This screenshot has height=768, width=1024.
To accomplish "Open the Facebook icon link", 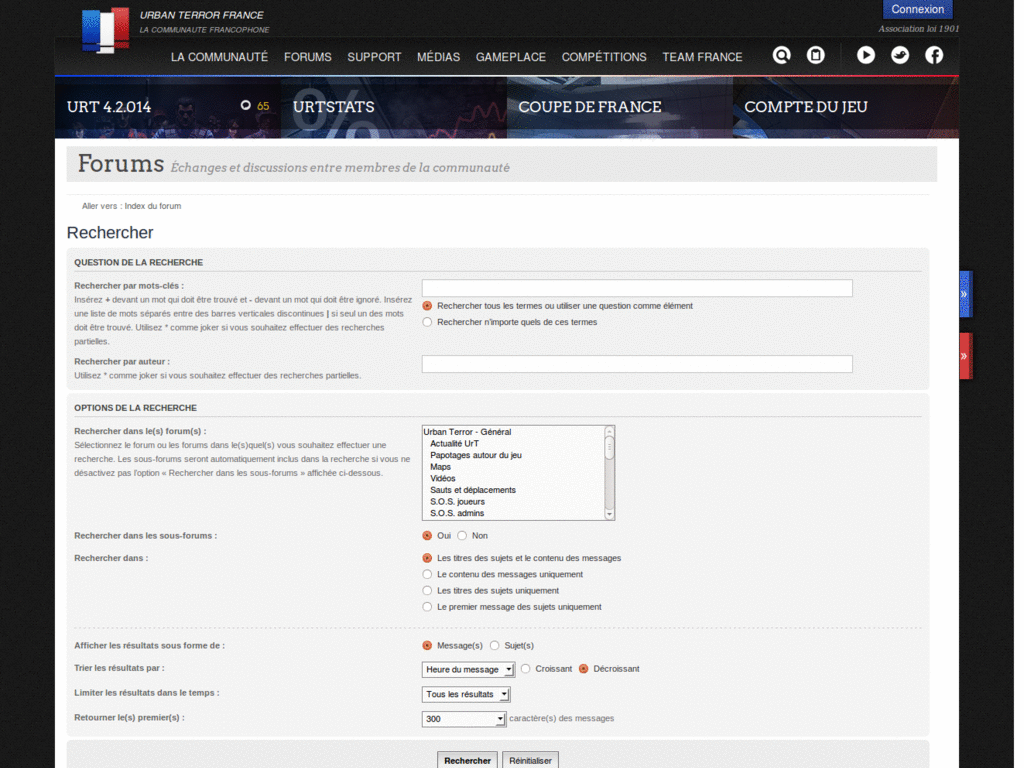I will click(x=934, y=56).
